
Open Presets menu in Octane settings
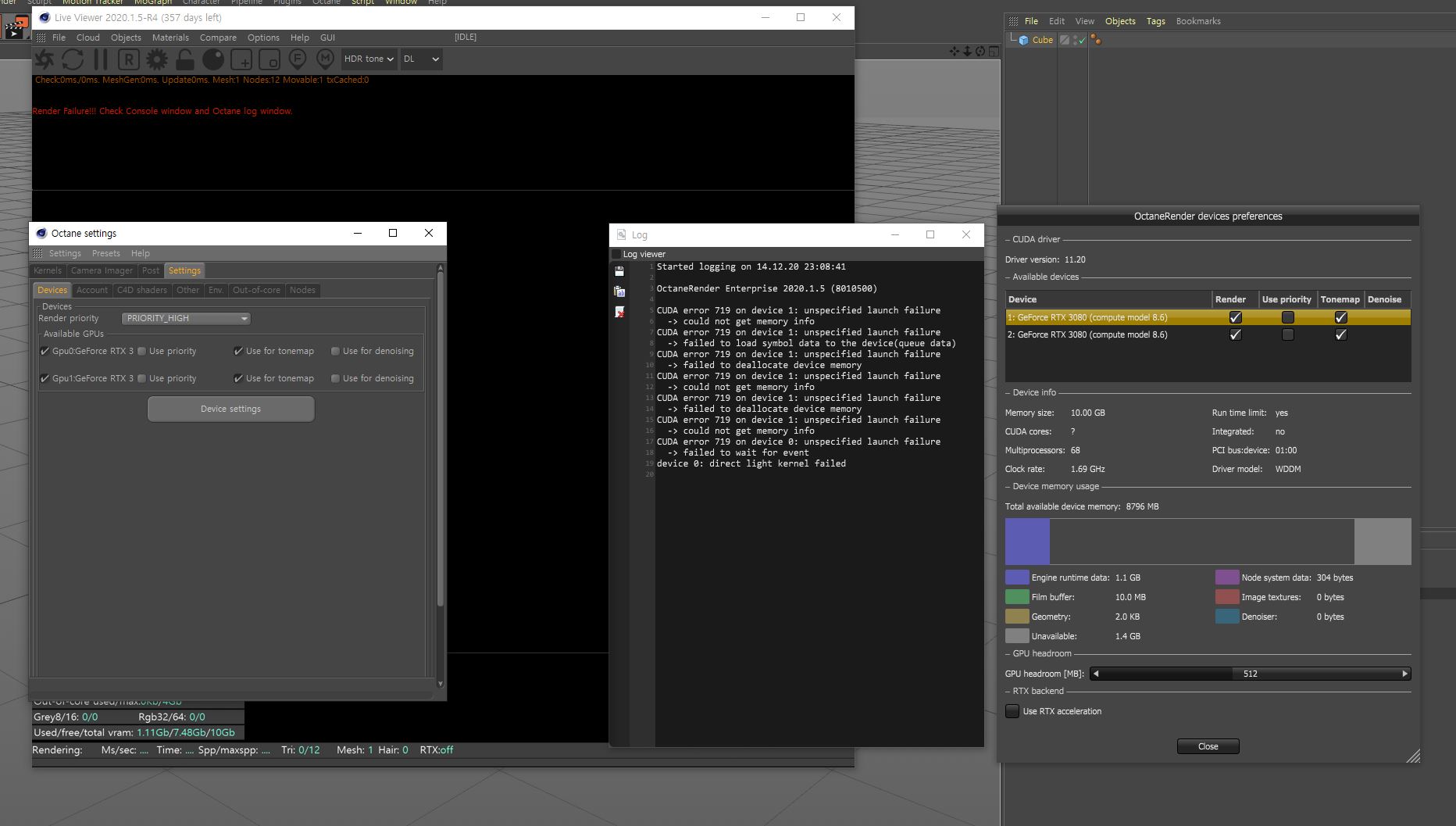[x=105, y=253]
